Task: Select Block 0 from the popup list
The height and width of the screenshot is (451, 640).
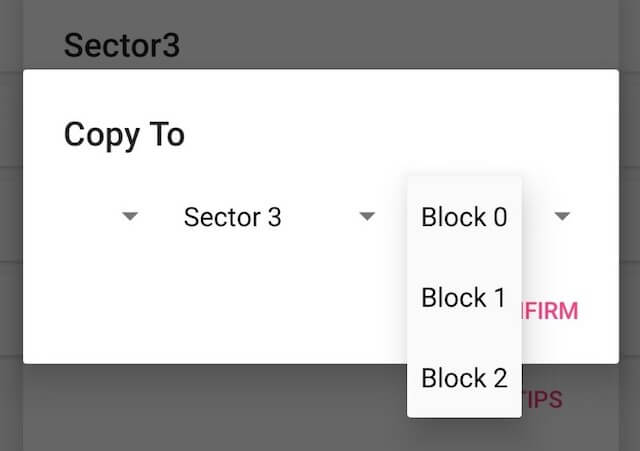Action: pos(464,217)
